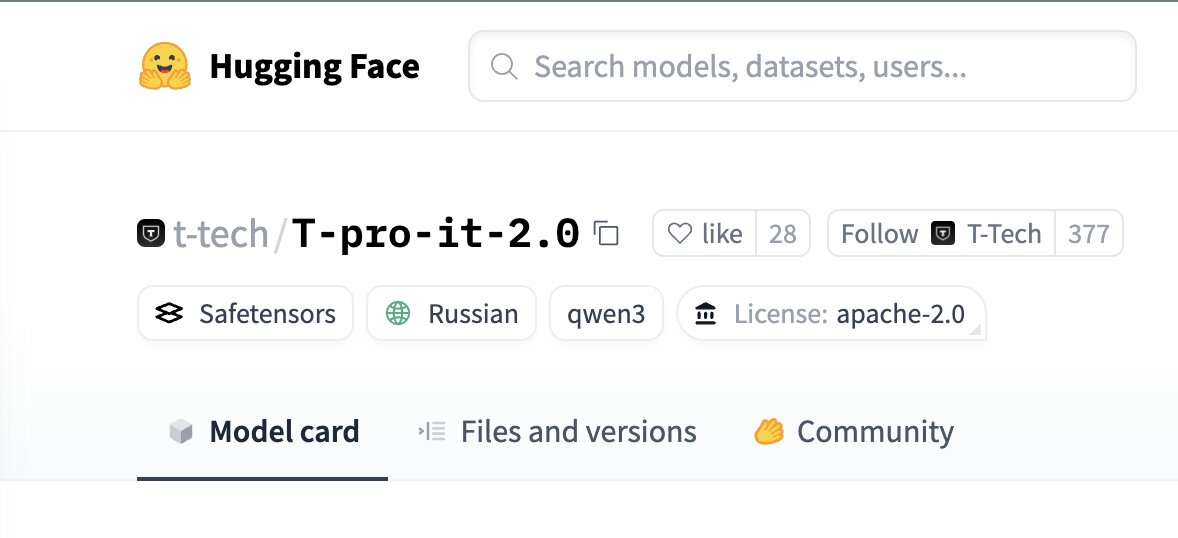Follow the T-Tech organization
1178x538 pixels.
click(941, 234)
